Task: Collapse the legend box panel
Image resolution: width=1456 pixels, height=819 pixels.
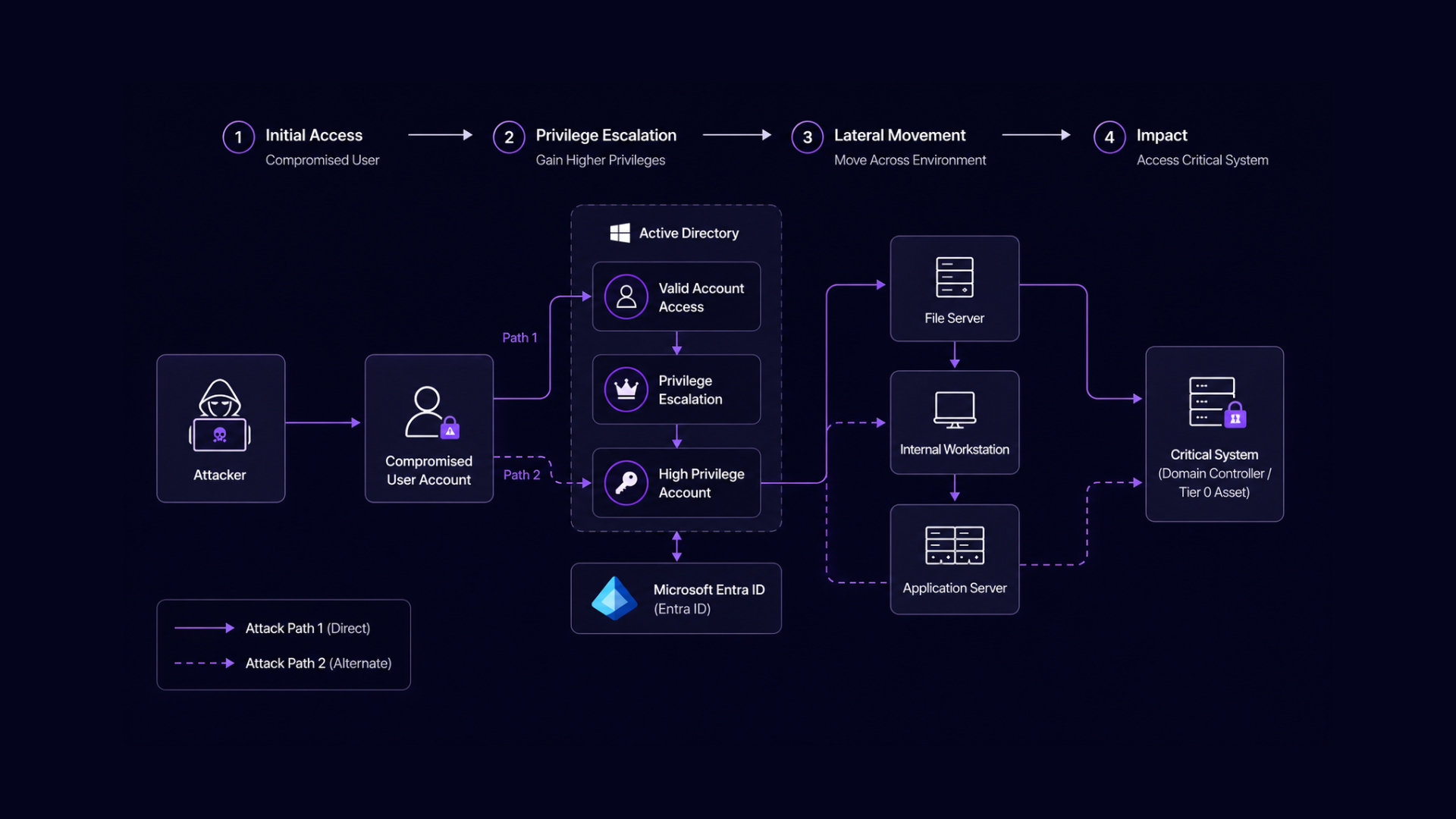Action: pyautogui.click(x=283, y=645)
